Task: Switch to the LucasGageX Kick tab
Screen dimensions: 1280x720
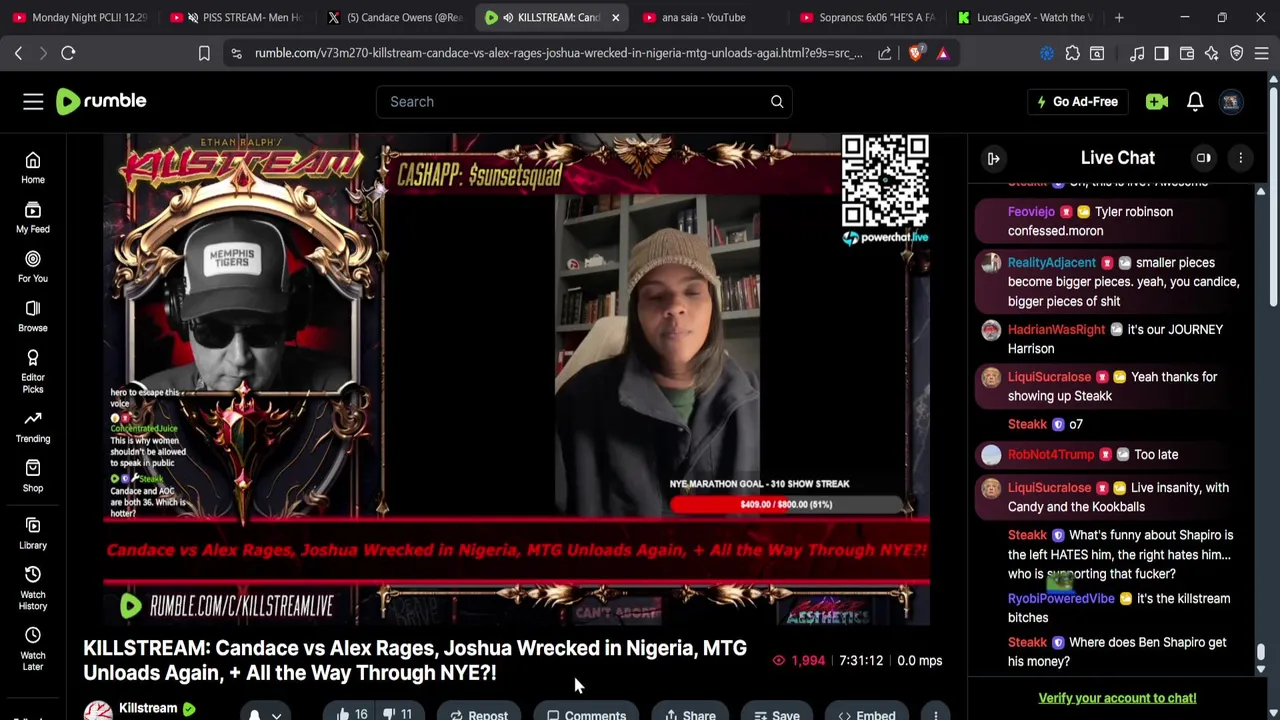Action: [1025, 17]
